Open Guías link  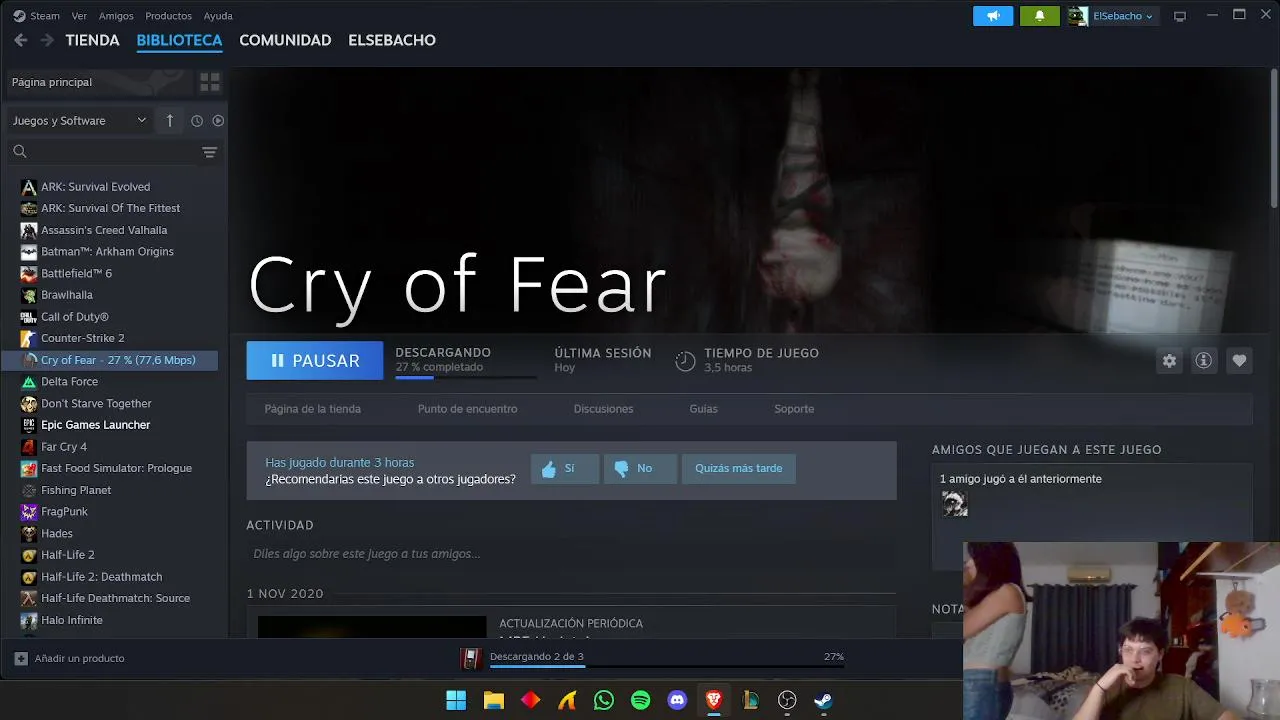[703, 409]
